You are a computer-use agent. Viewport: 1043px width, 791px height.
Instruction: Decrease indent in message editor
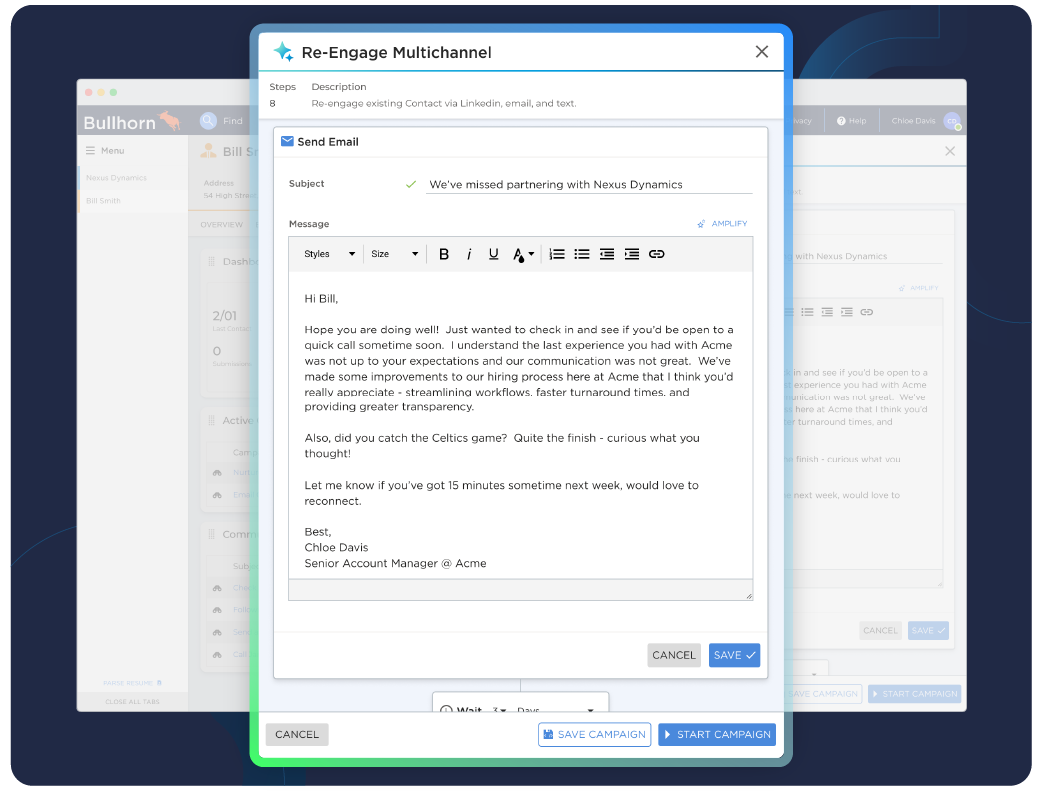(607, 254)
